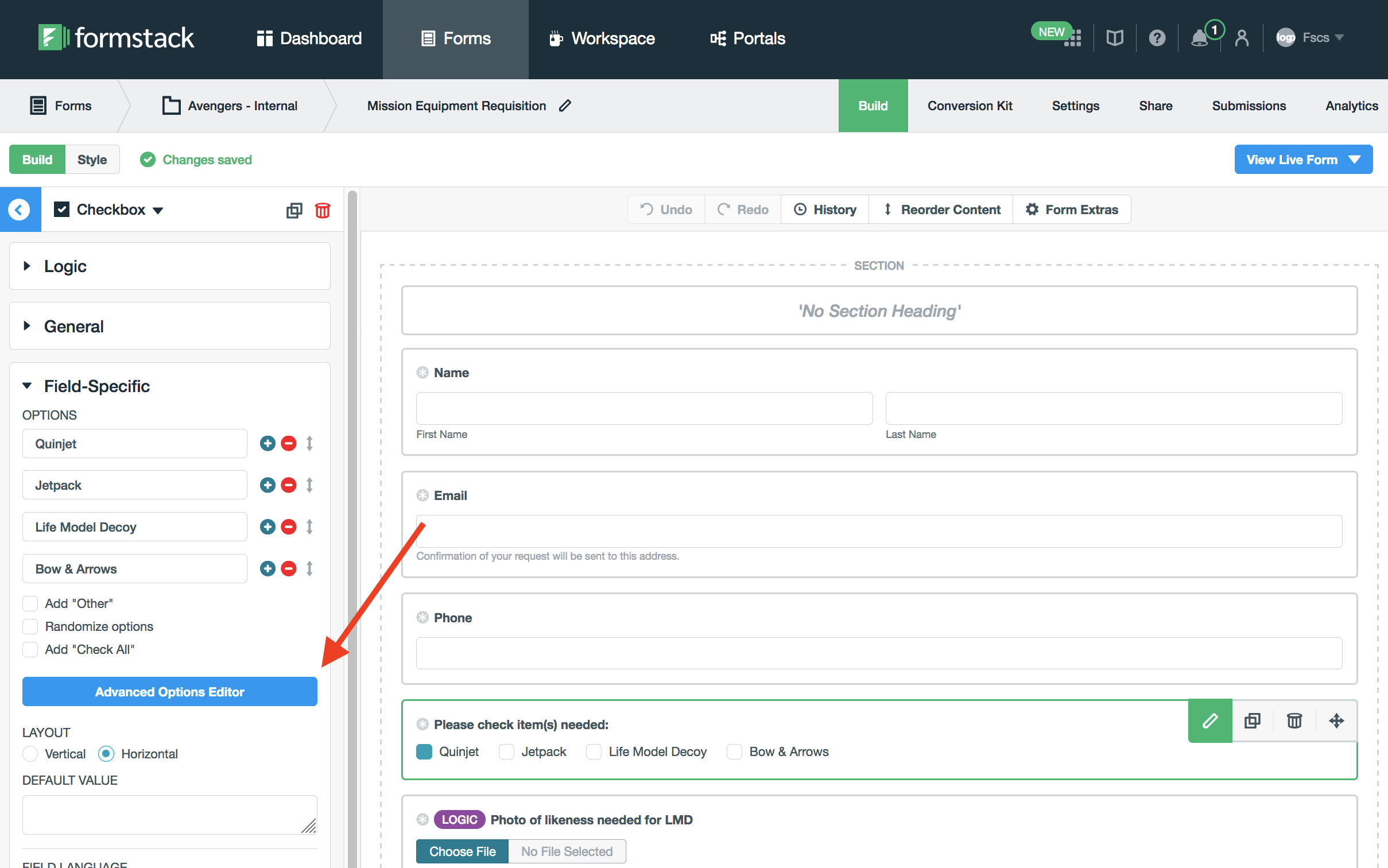Remove the Jetpack option with minus icon
Image resolution: width=1388 pixels, height=868 pixels.
click(289, 485)
